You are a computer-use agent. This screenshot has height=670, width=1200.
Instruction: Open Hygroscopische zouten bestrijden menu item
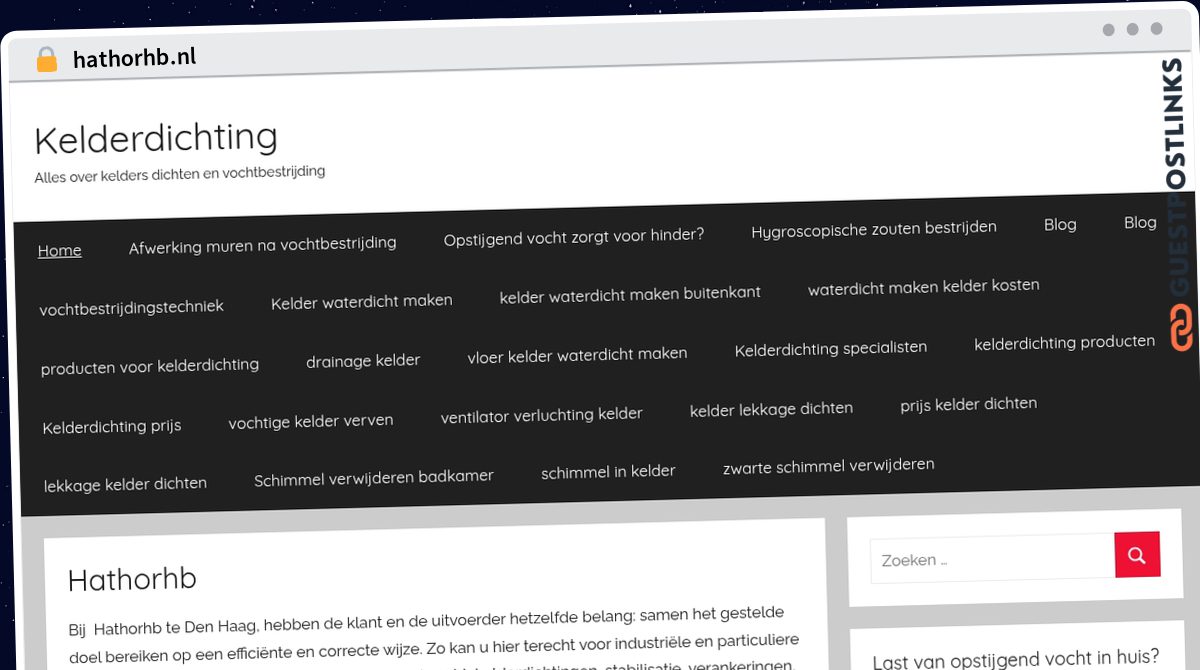click(874, 228)
